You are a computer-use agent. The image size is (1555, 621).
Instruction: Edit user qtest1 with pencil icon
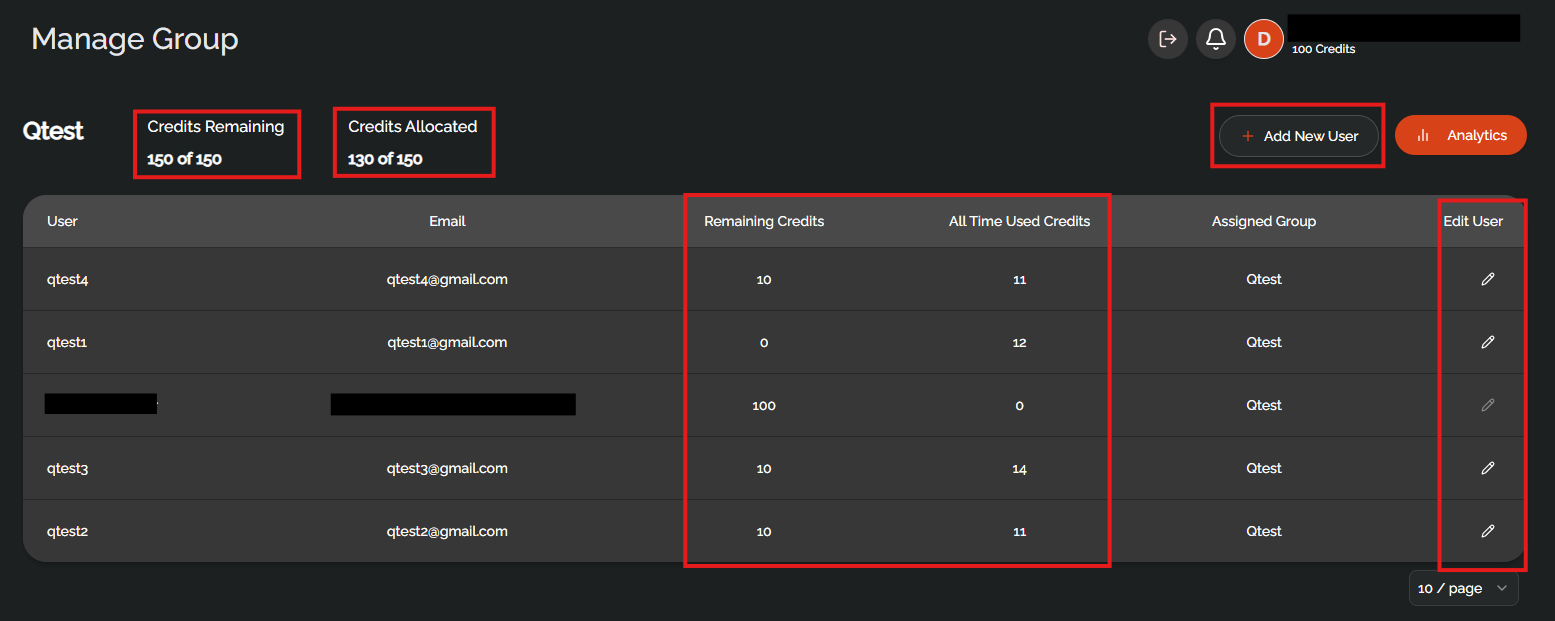[1488, 342]
